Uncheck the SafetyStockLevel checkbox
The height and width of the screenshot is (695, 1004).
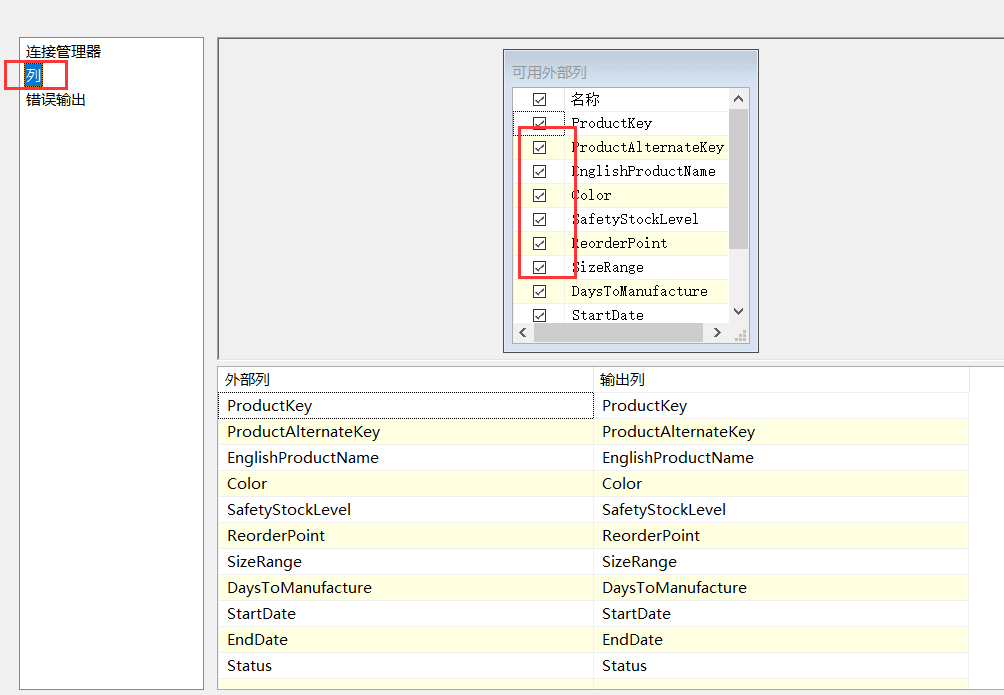click(540, 219)
